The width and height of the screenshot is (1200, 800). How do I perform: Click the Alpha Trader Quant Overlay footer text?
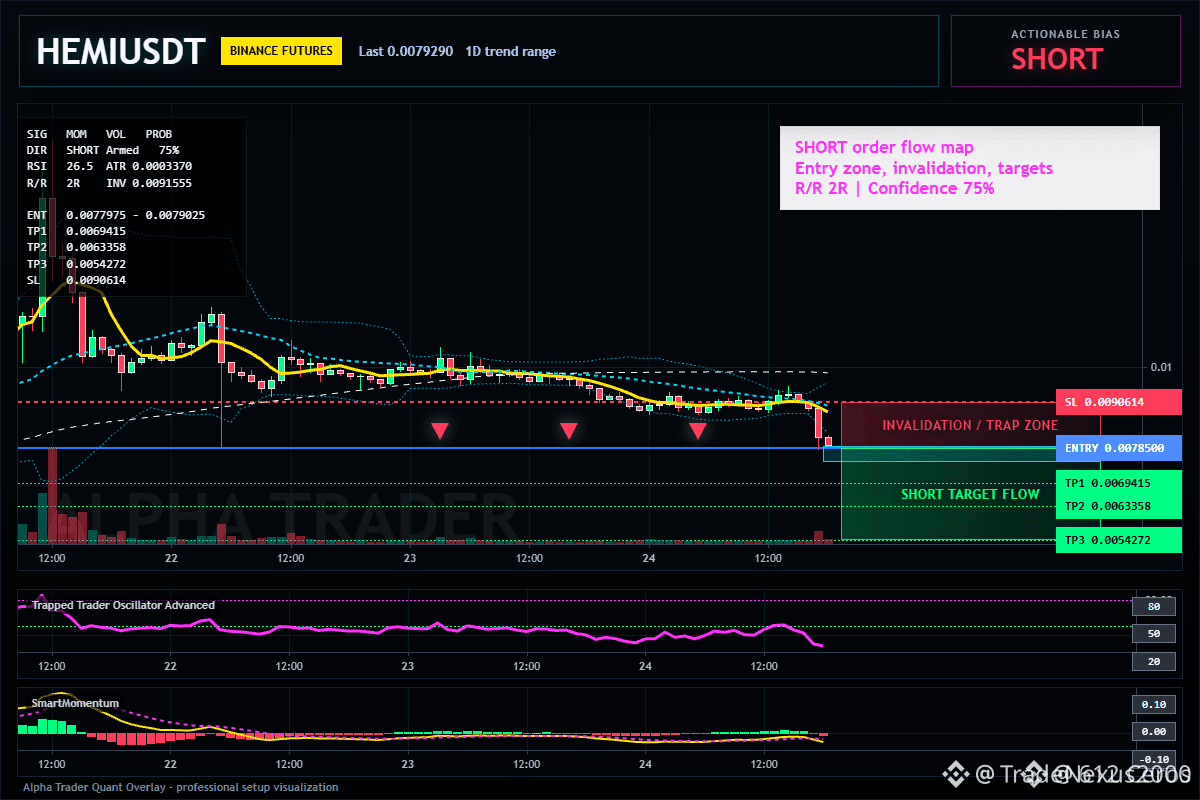coord(181,787)
